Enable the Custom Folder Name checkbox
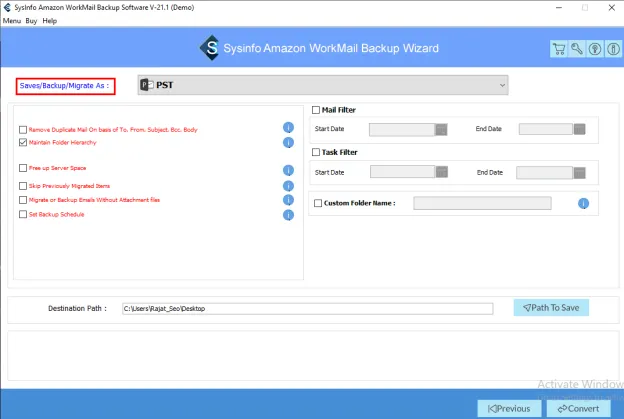The width and height of the screenshot is (624, 419). [318, 204]
